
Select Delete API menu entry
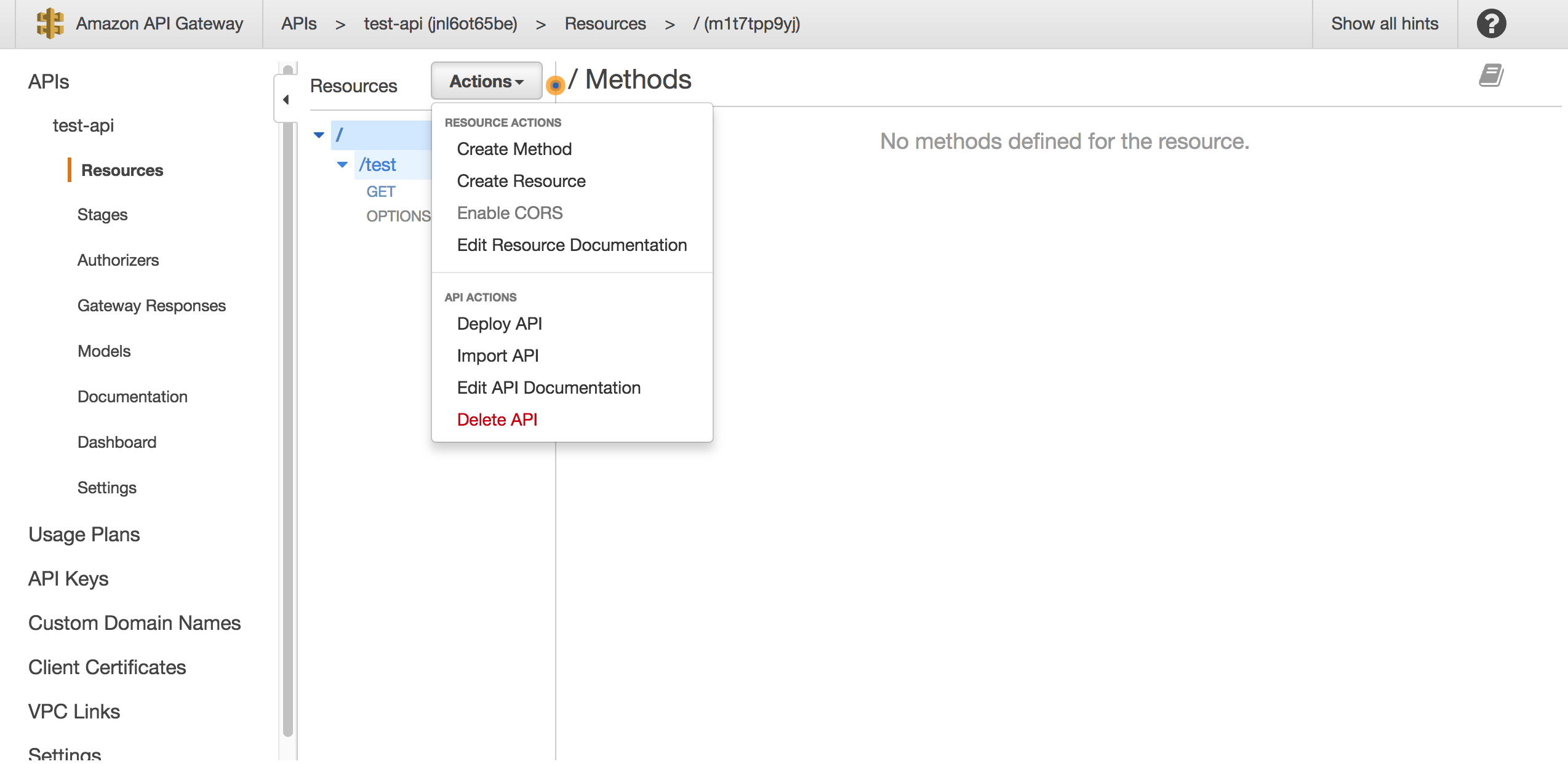coord(497,419)
